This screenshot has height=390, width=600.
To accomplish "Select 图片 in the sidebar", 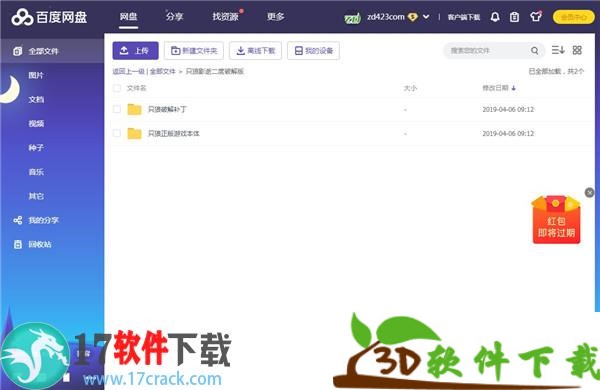I will click(36, 75).
